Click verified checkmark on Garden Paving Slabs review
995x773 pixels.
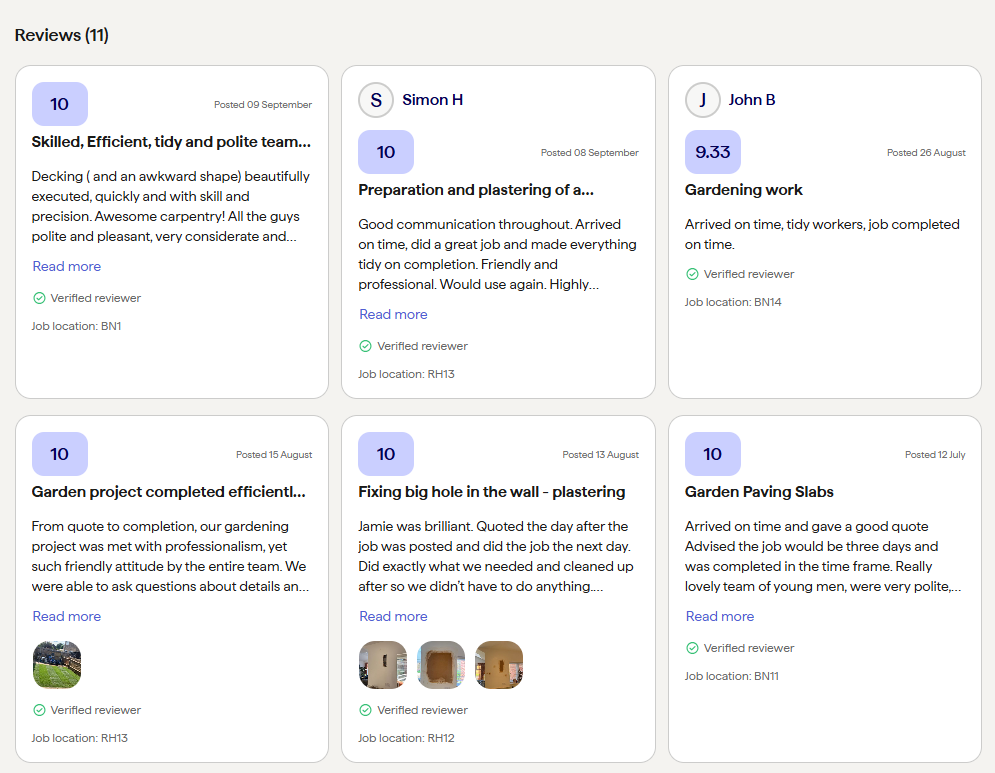[692, 648]
